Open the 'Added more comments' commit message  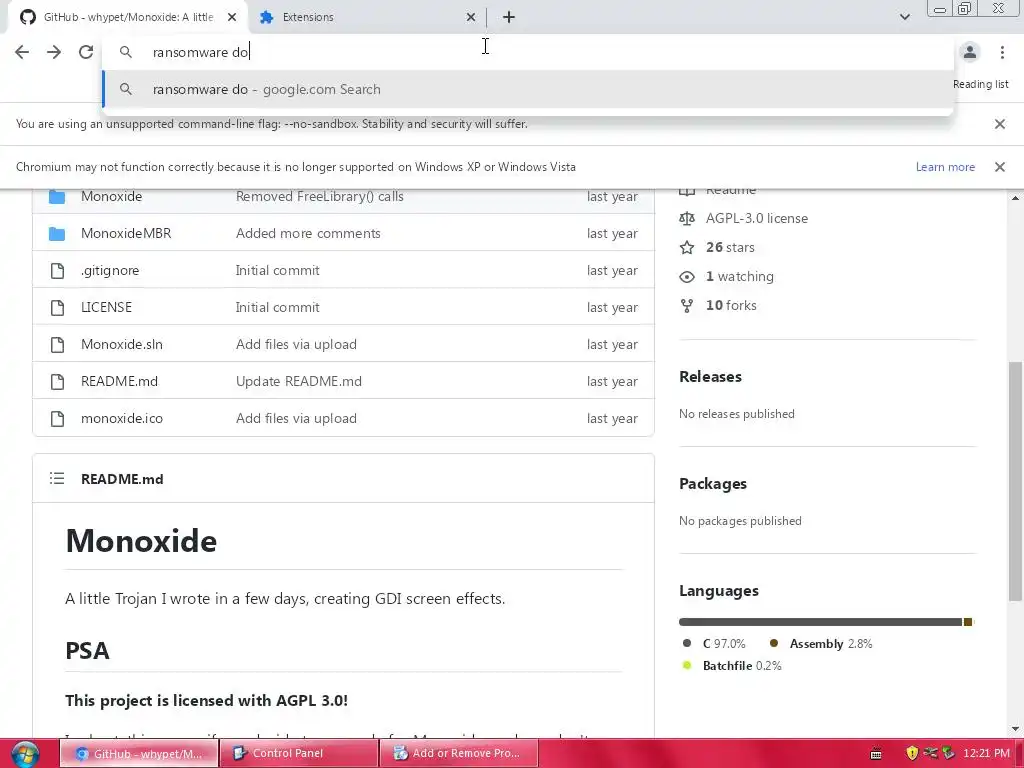308,233
